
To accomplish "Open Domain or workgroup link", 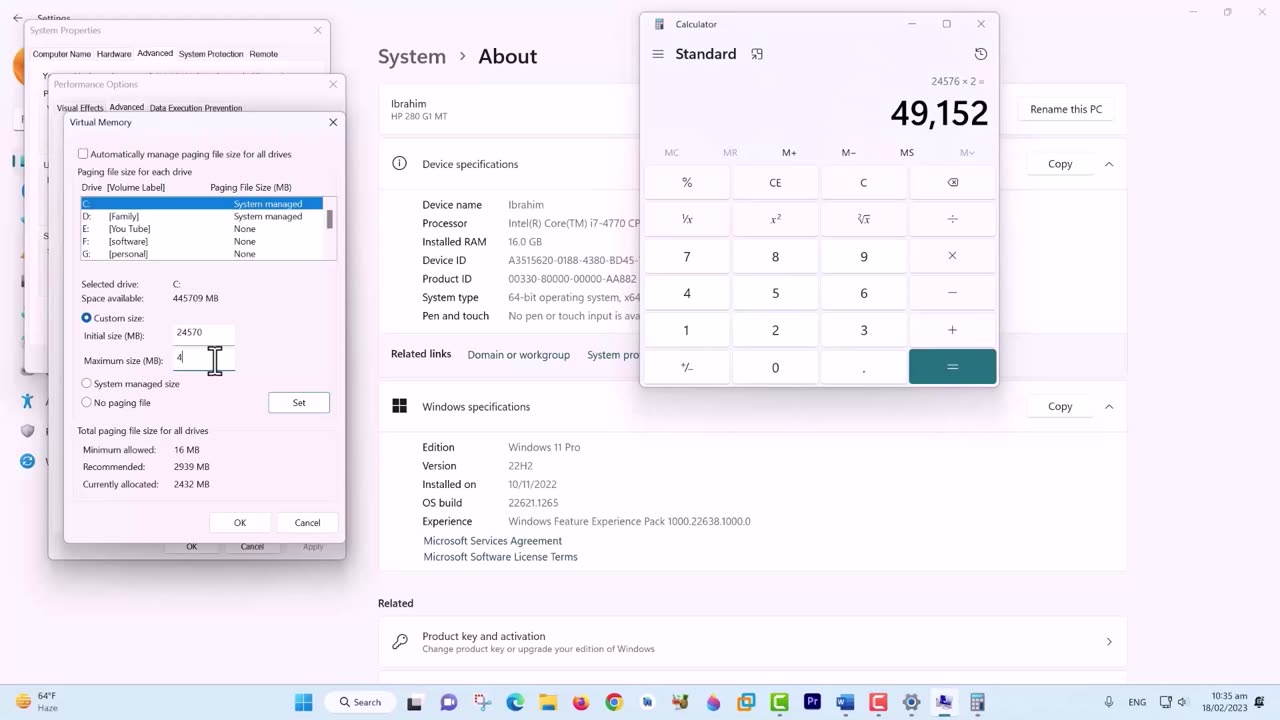I will 518,355.
